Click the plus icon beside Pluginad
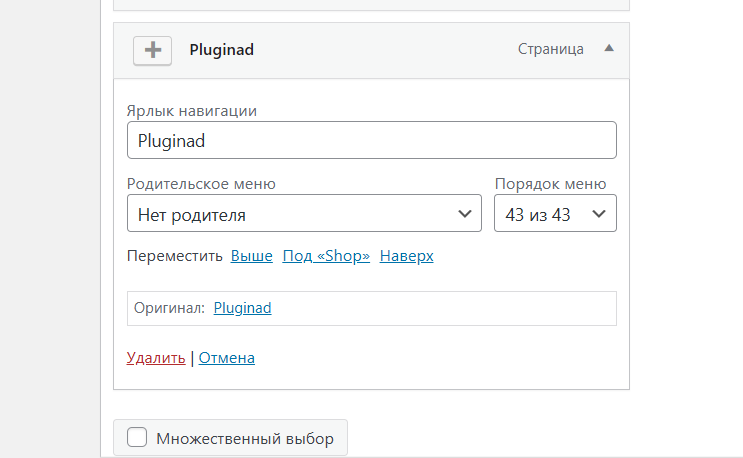The width and height of the screenshot is (743, 458). pos(152,50)
